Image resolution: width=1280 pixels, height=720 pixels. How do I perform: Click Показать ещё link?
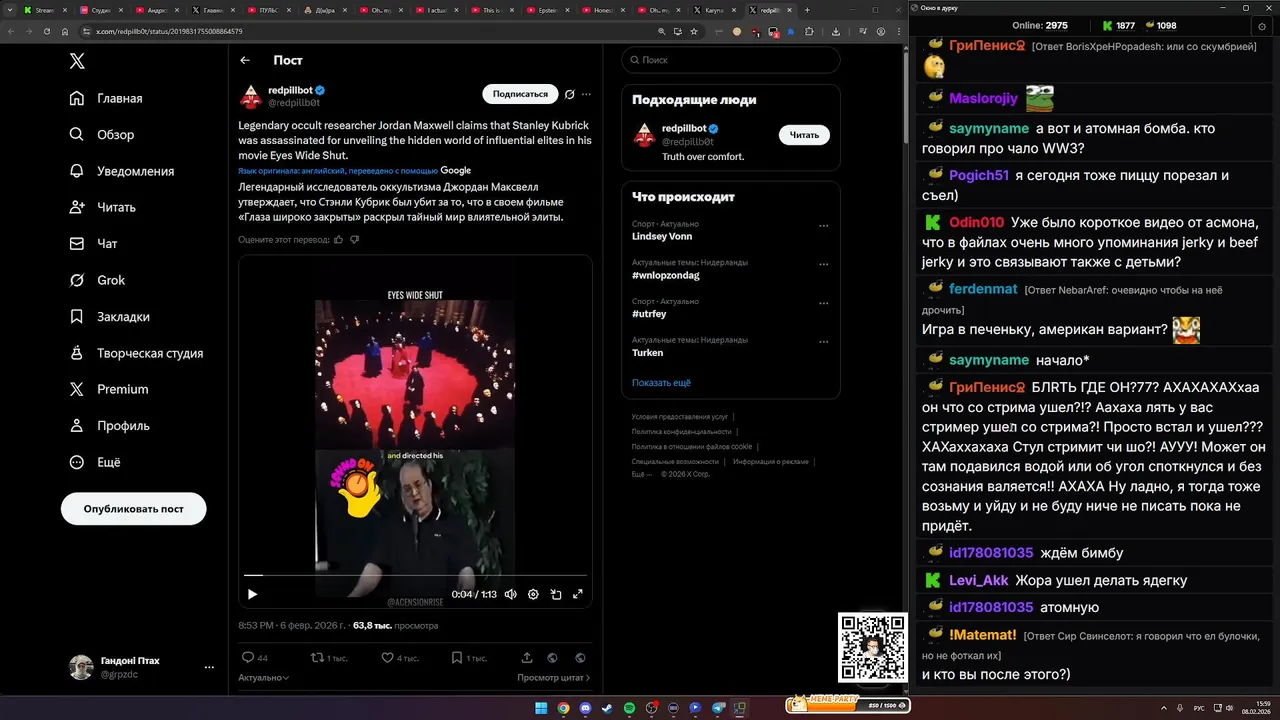[661, 383]
